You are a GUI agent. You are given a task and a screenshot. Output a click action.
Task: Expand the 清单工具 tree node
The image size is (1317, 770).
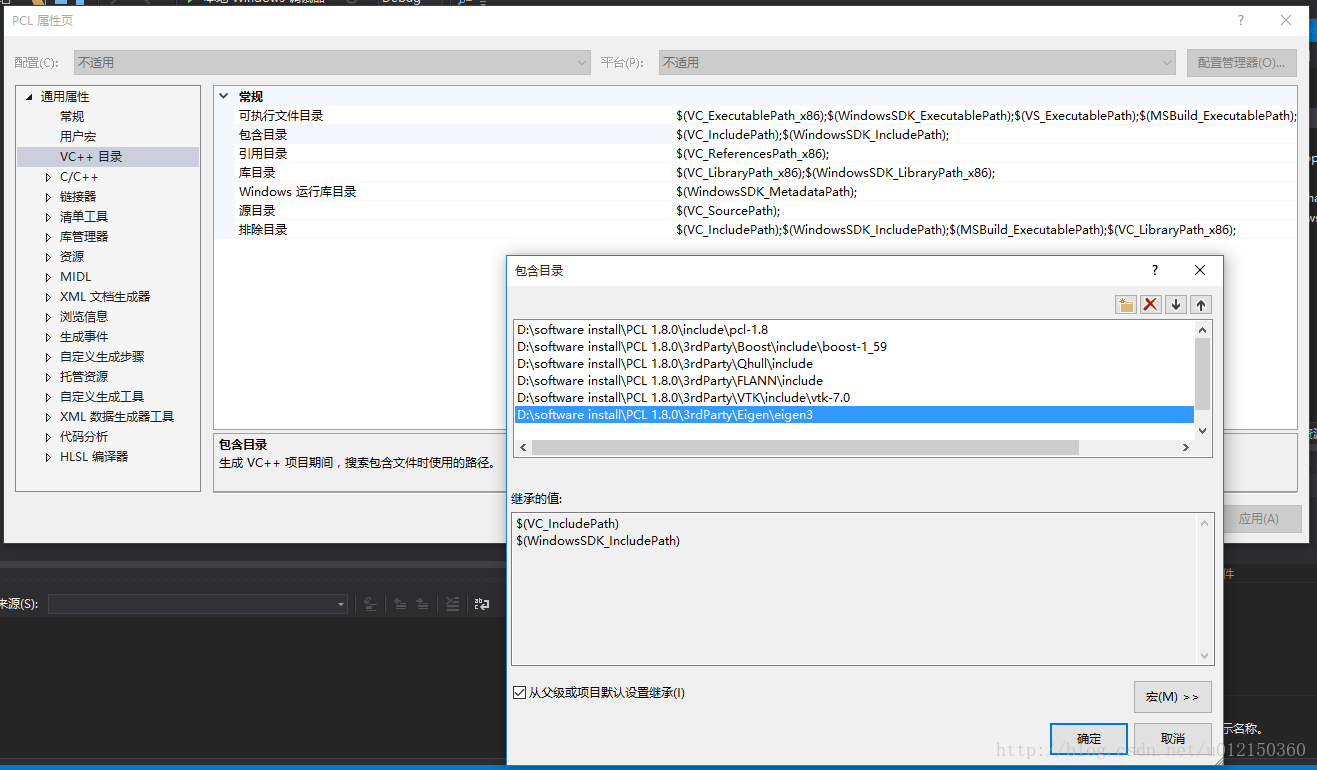click(x=48, y=217)
